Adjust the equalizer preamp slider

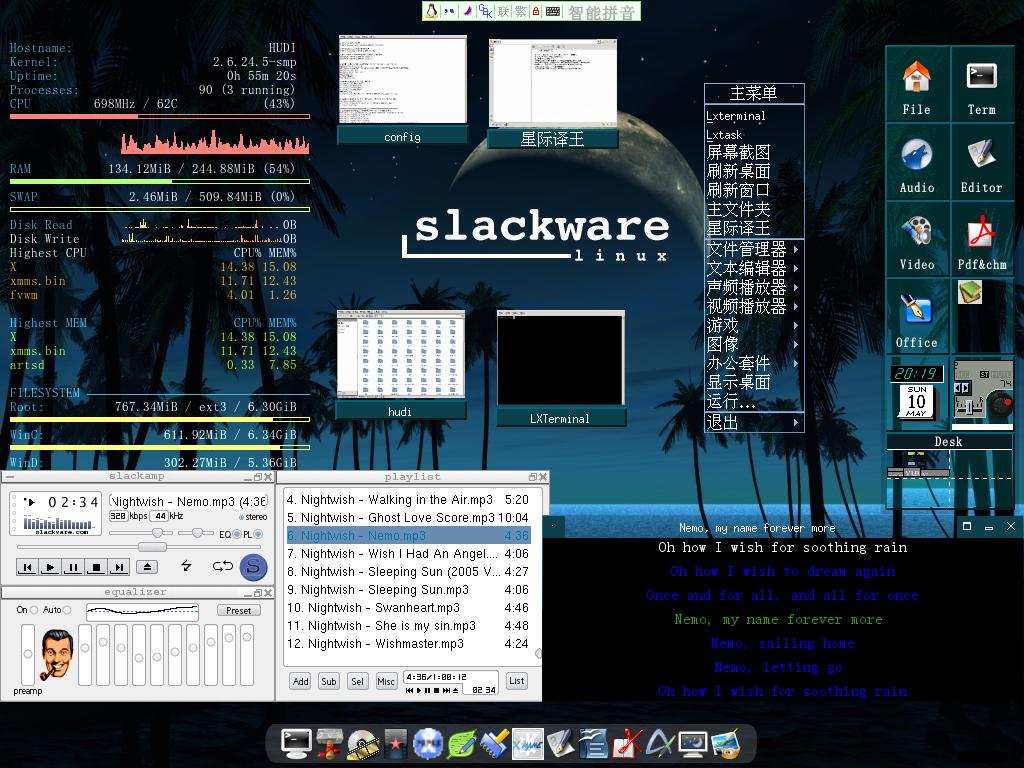click(x=27, y=654)
